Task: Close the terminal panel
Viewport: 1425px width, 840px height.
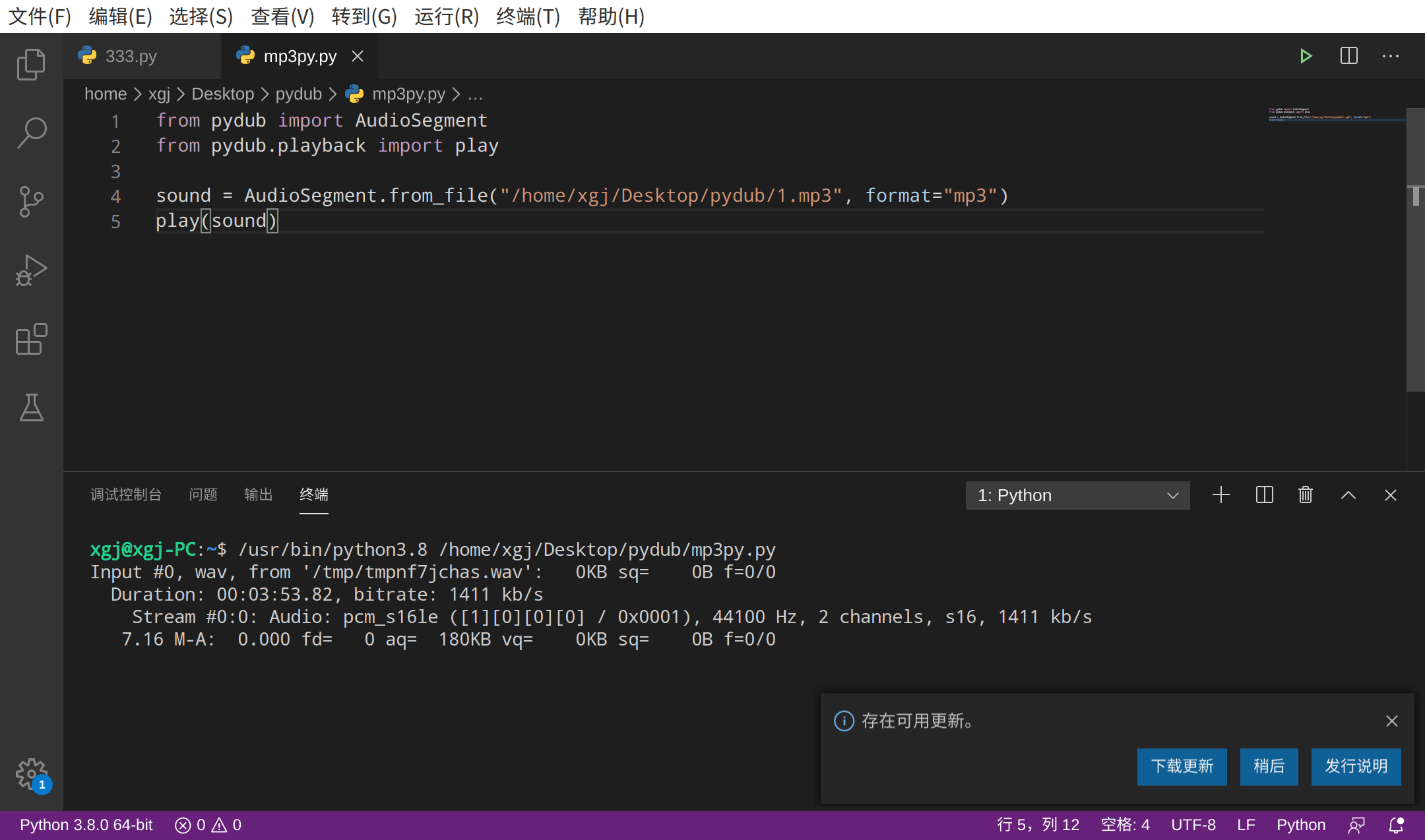Action: click(x=1391, y=495)
